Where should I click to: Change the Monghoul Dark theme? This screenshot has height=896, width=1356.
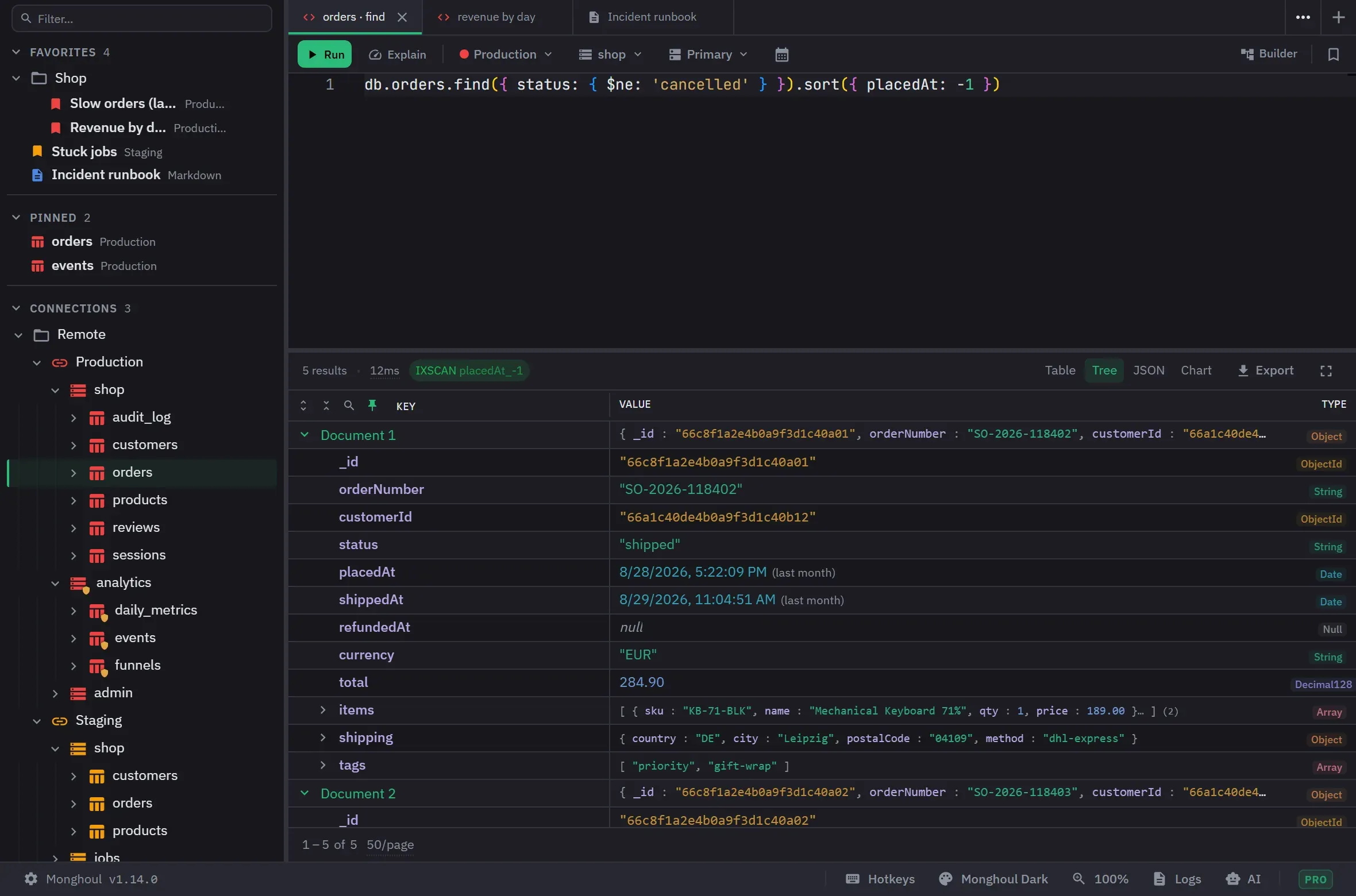pyautogui.click(x=993, y=879)
